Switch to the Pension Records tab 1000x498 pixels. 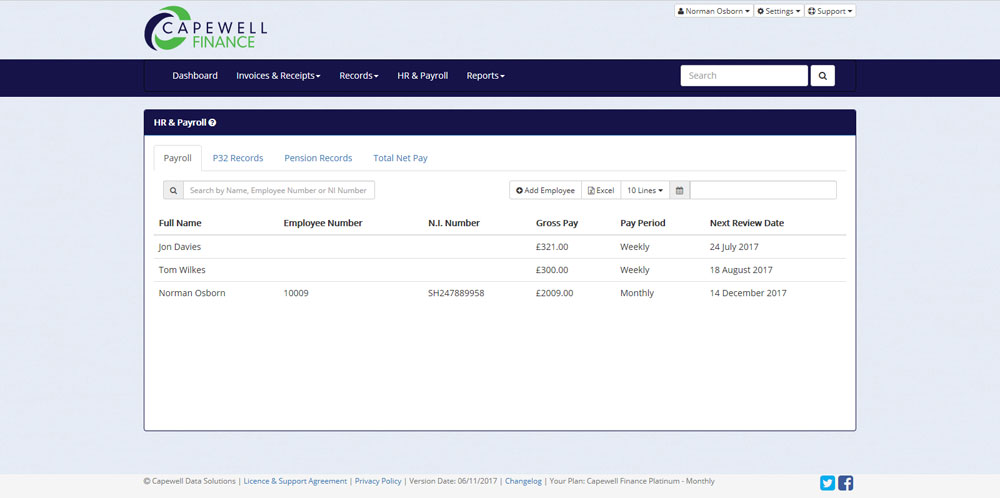coord(318,158)
